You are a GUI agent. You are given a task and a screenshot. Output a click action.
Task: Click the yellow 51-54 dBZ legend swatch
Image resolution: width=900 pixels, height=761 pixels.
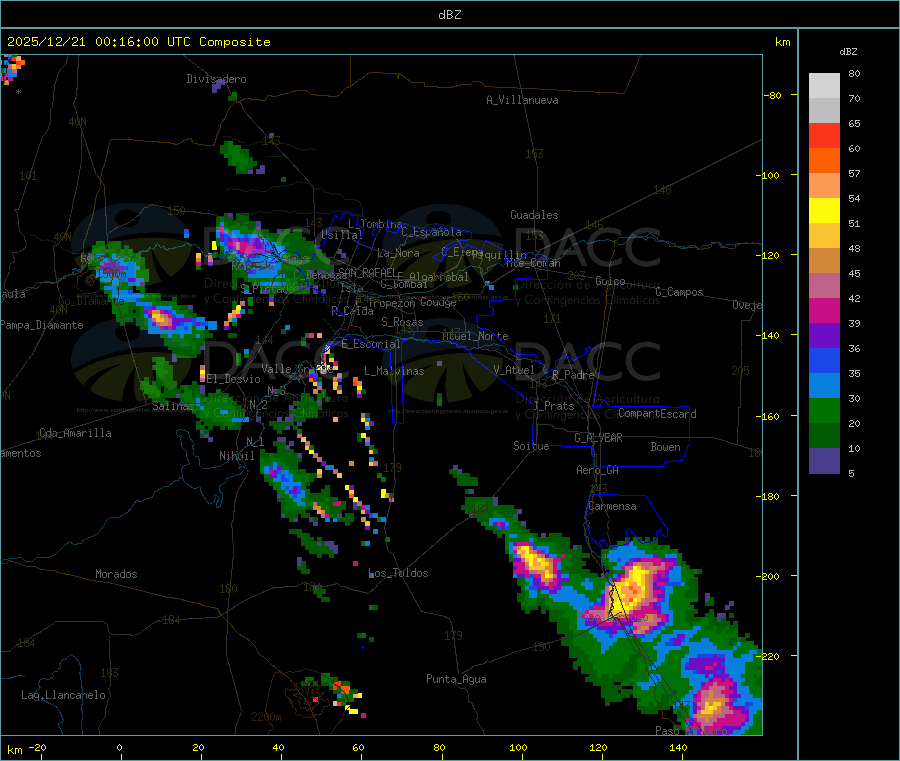(824, 211)
